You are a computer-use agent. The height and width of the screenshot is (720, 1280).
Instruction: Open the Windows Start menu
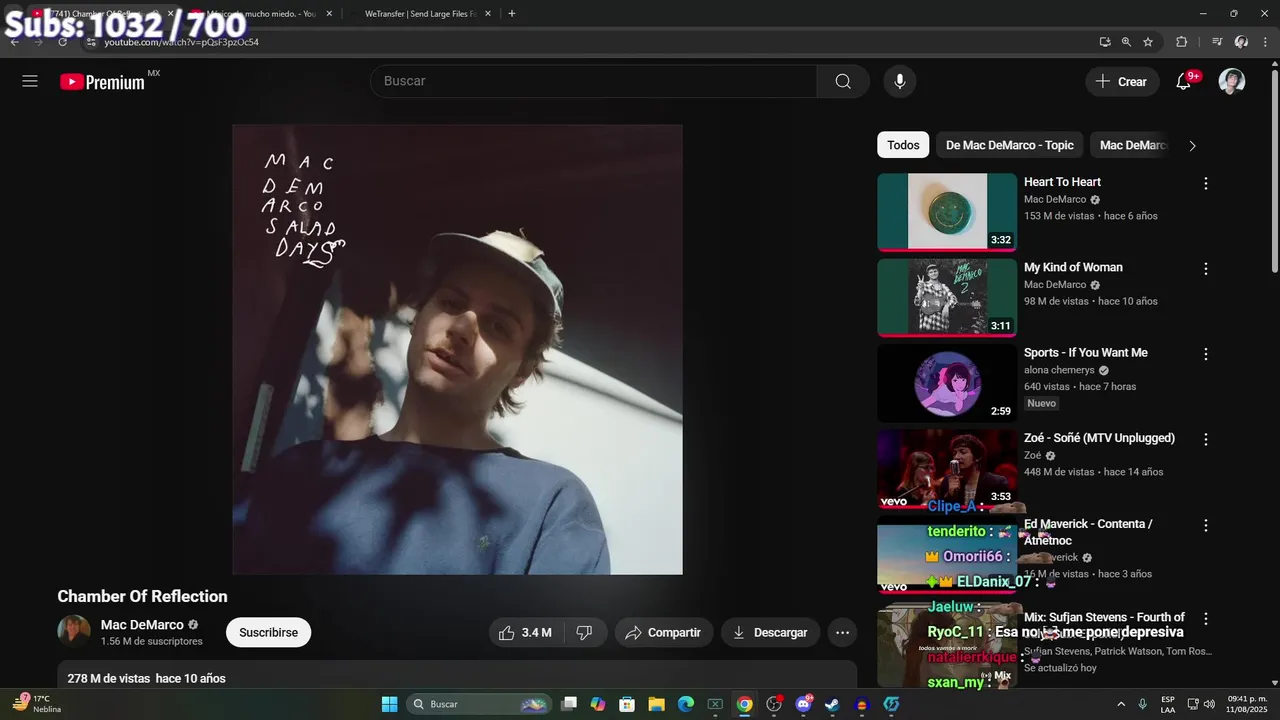coord(389,704)
